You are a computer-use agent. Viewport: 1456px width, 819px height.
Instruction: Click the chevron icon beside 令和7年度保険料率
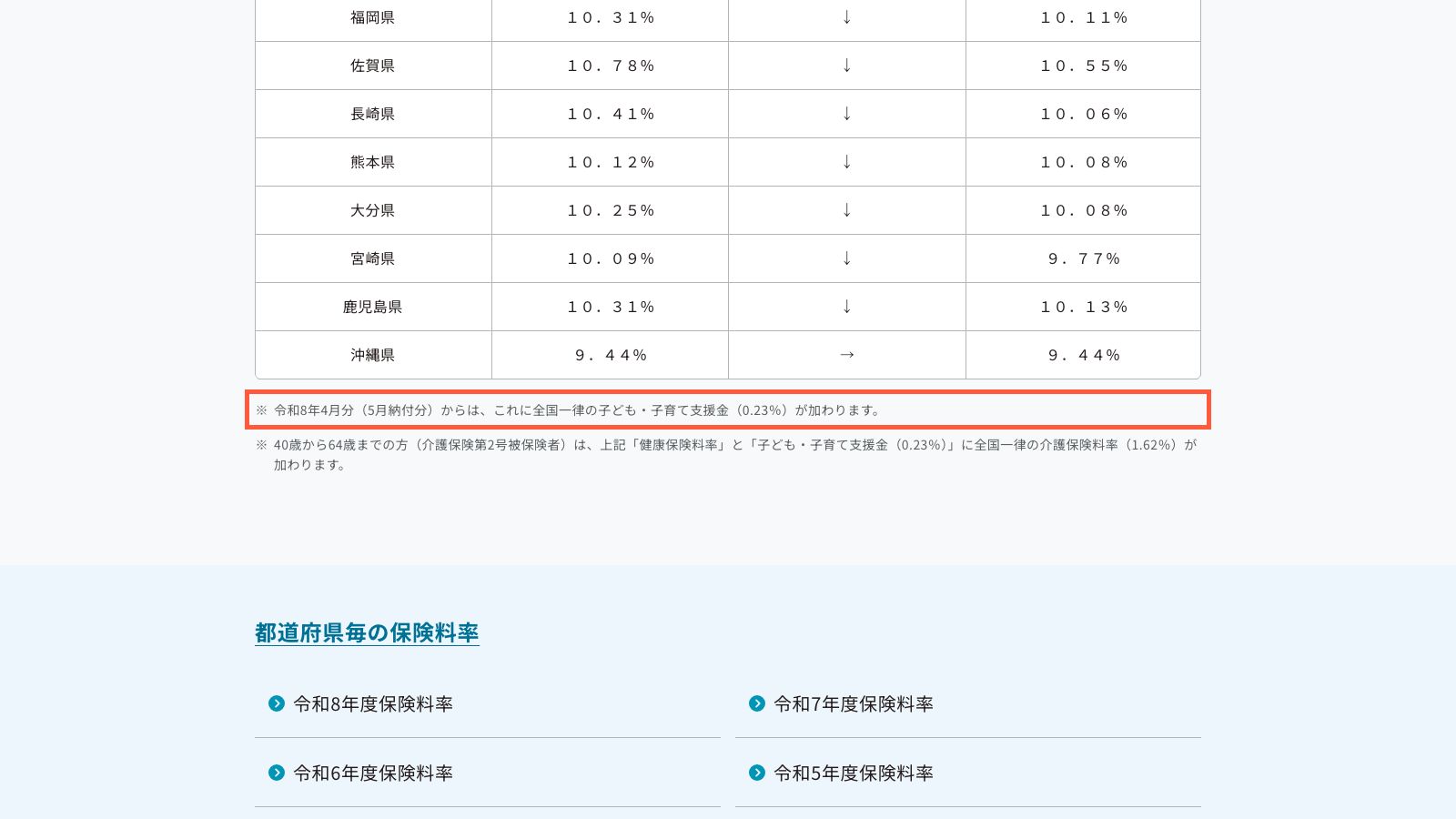[757, 703]
